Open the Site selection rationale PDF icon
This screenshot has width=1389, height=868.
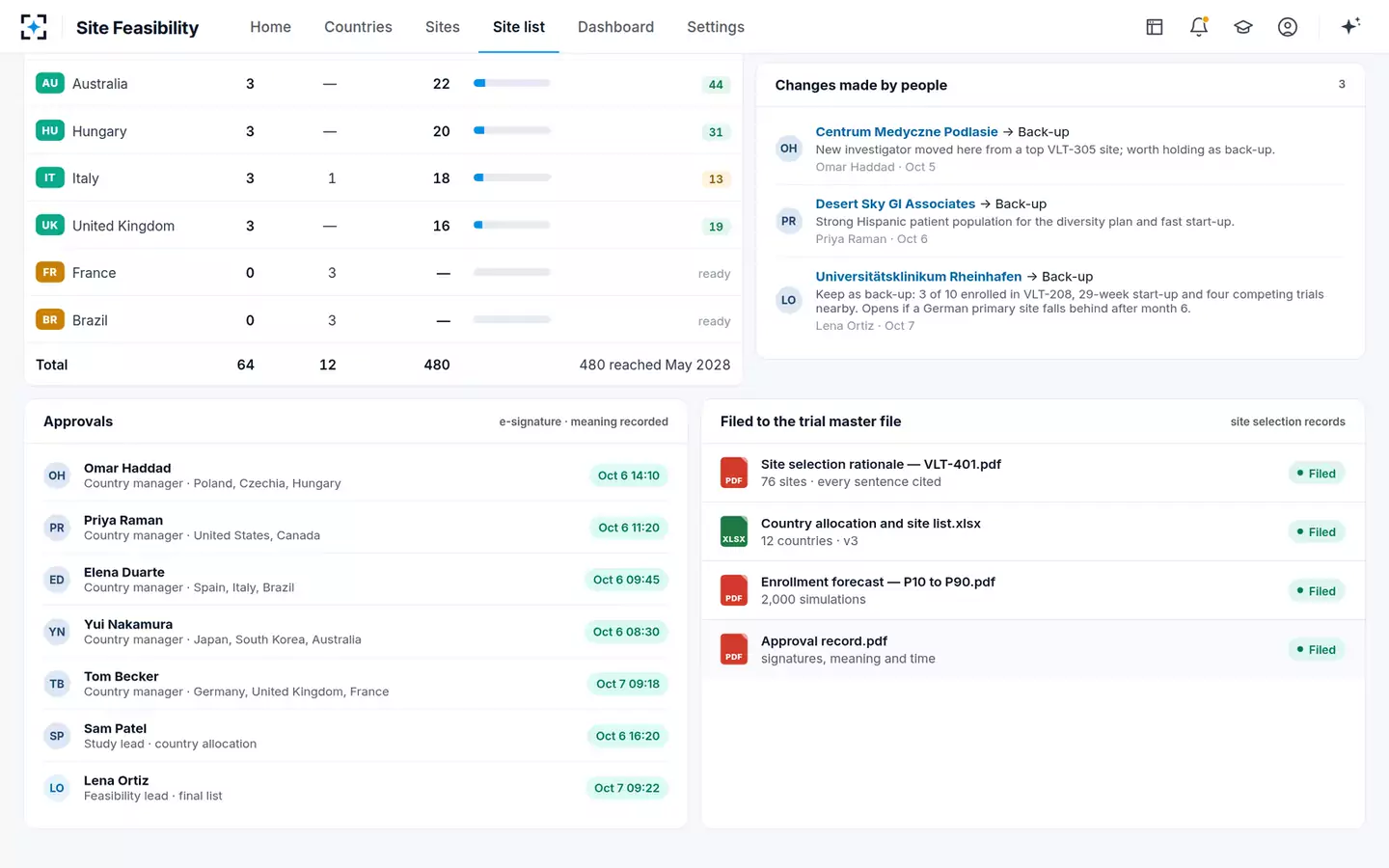[x=734, y=473]
